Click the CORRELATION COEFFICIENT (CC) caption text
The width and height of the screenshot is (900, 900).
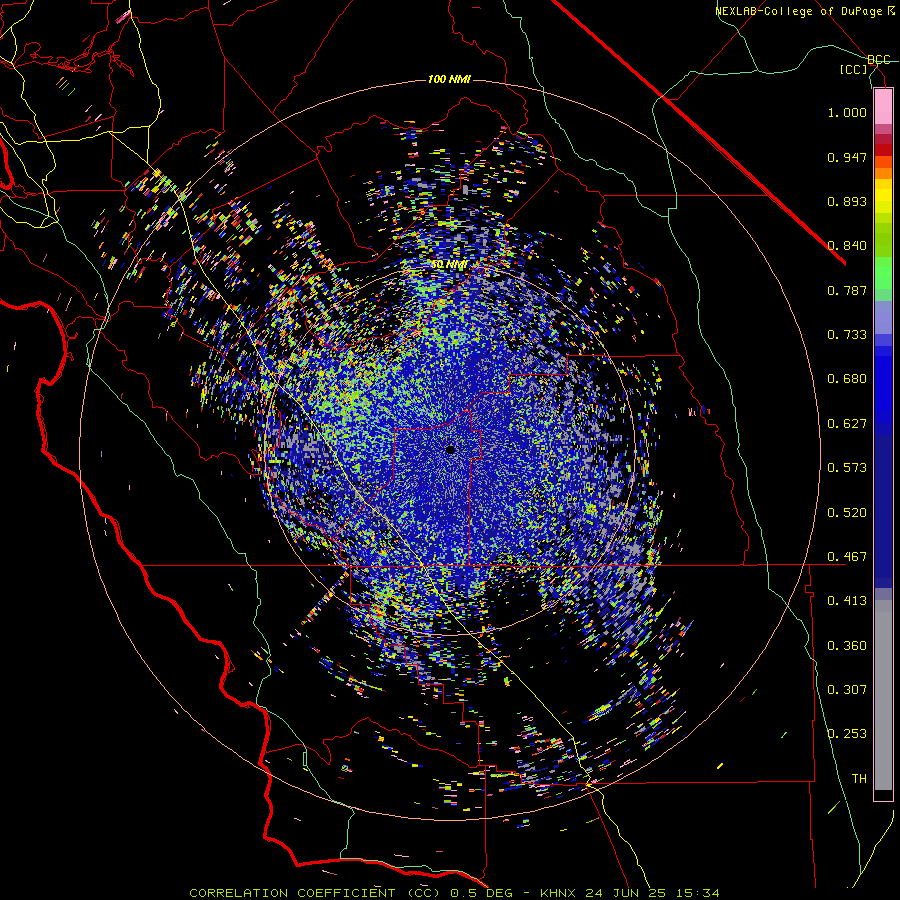pos(315,893)
